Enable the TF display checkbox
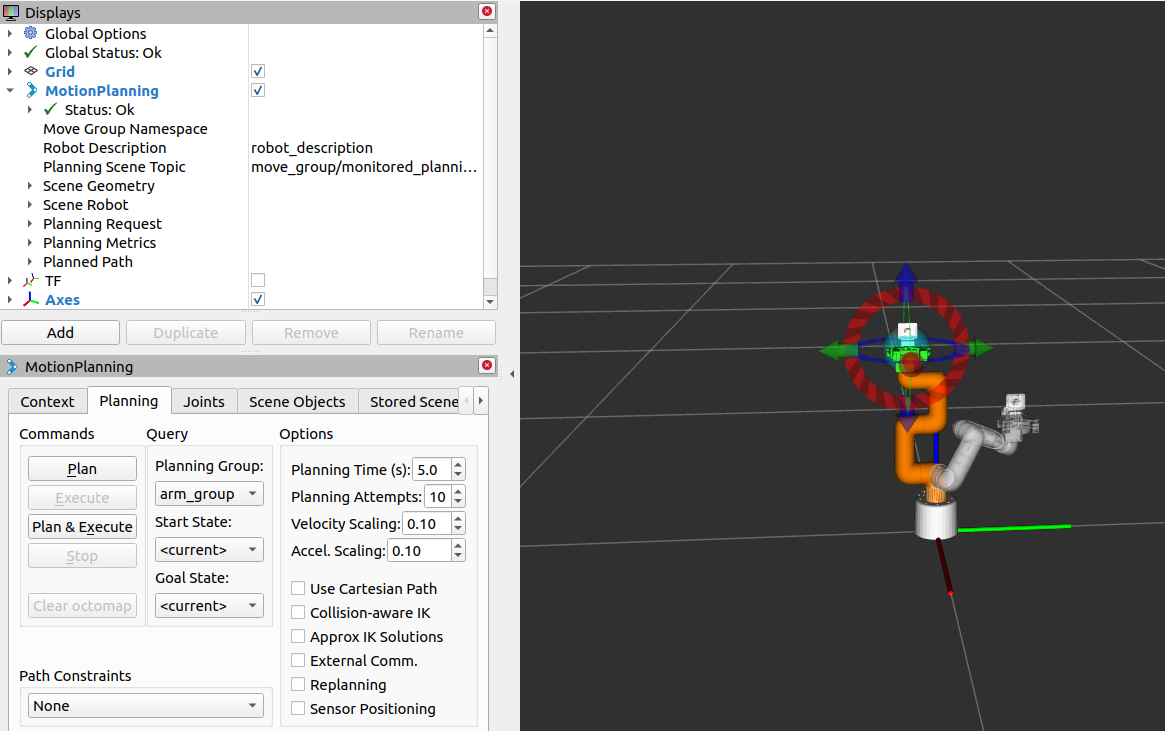The image size is (1165, 731). point(258,280)
